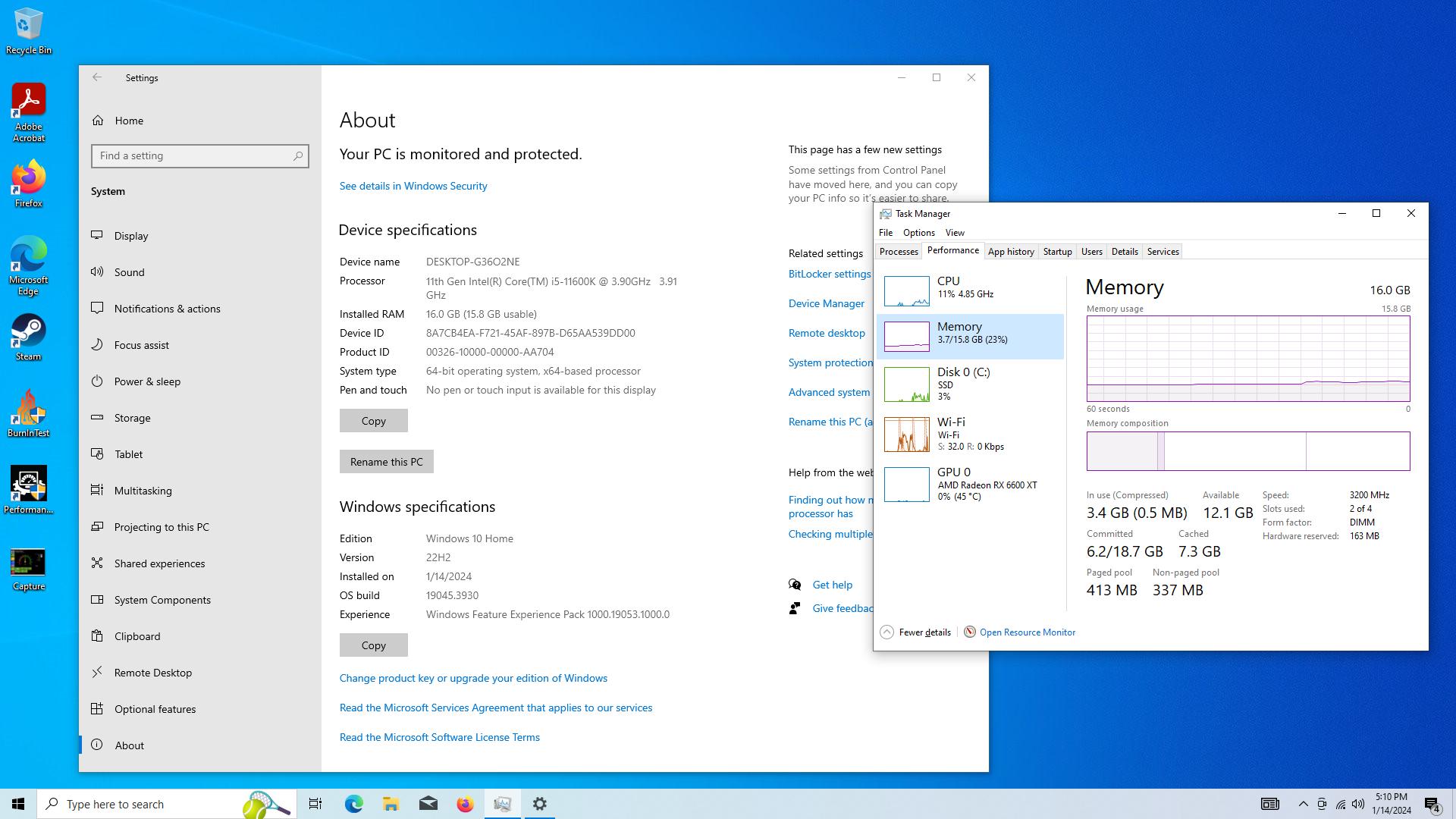Click the Settings back arrow
This screenshot has height=819, width=1456.
97,77
